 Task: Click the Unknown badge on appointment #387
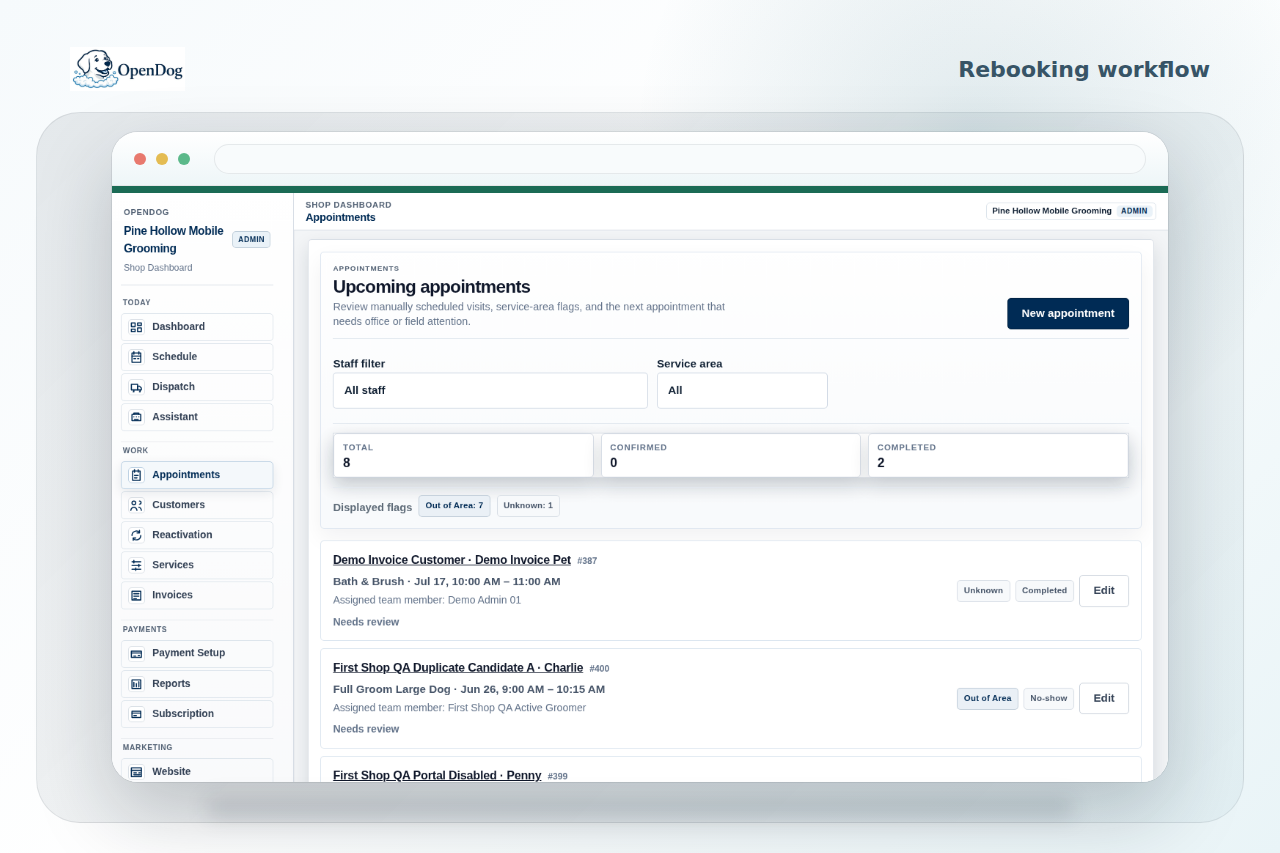pyautogui.click(x=983, y=591)
